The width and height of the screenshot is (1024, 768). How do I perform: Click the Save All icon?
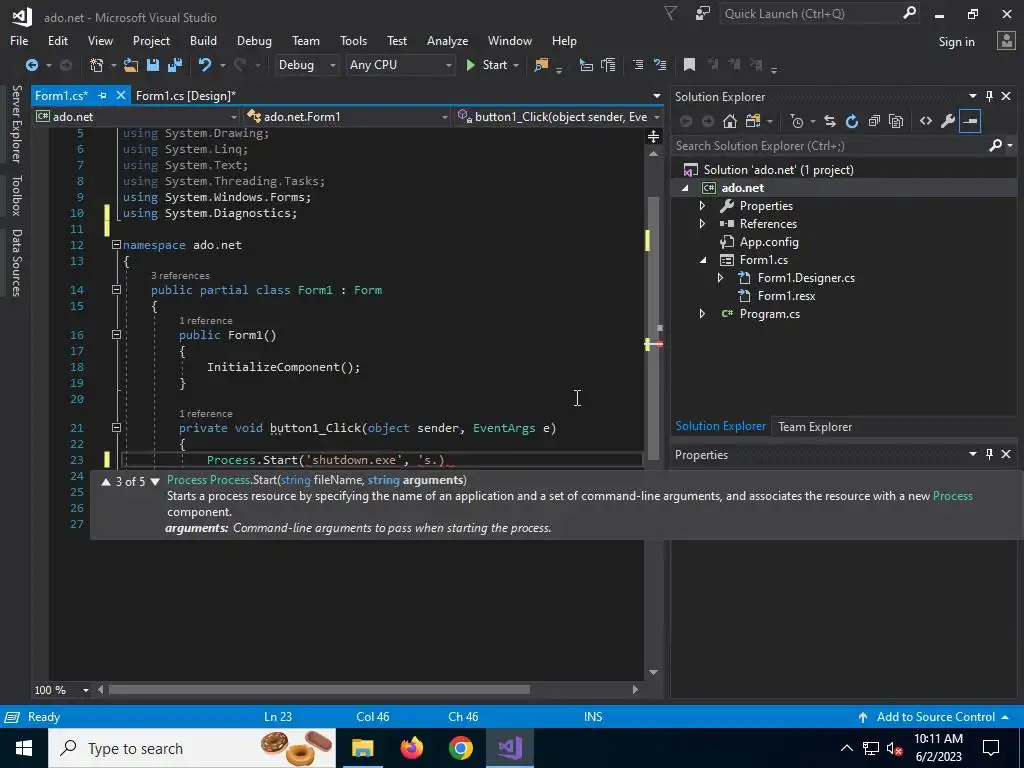[174, 65]
